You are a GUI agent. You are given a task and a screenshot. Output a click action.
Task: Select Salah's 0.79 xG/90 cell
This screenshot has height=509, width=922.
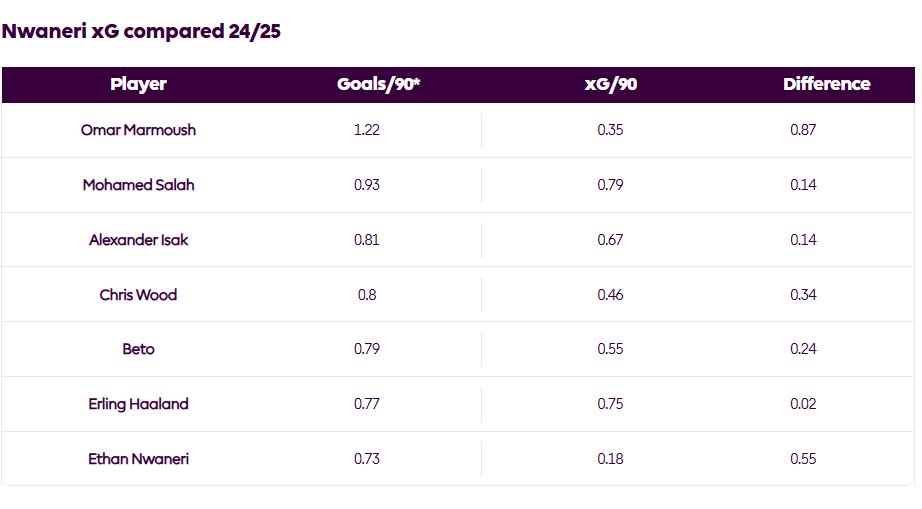click(610, 185)
